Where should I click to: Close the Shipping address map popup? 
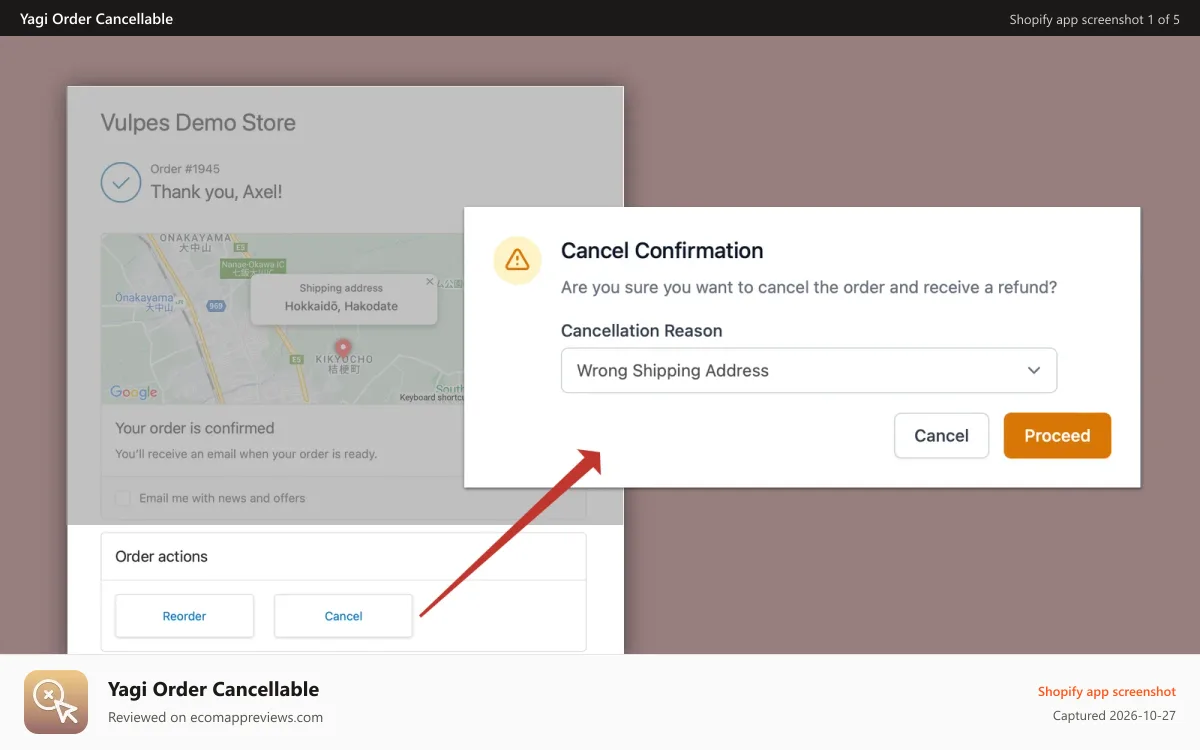coord(430,282)
